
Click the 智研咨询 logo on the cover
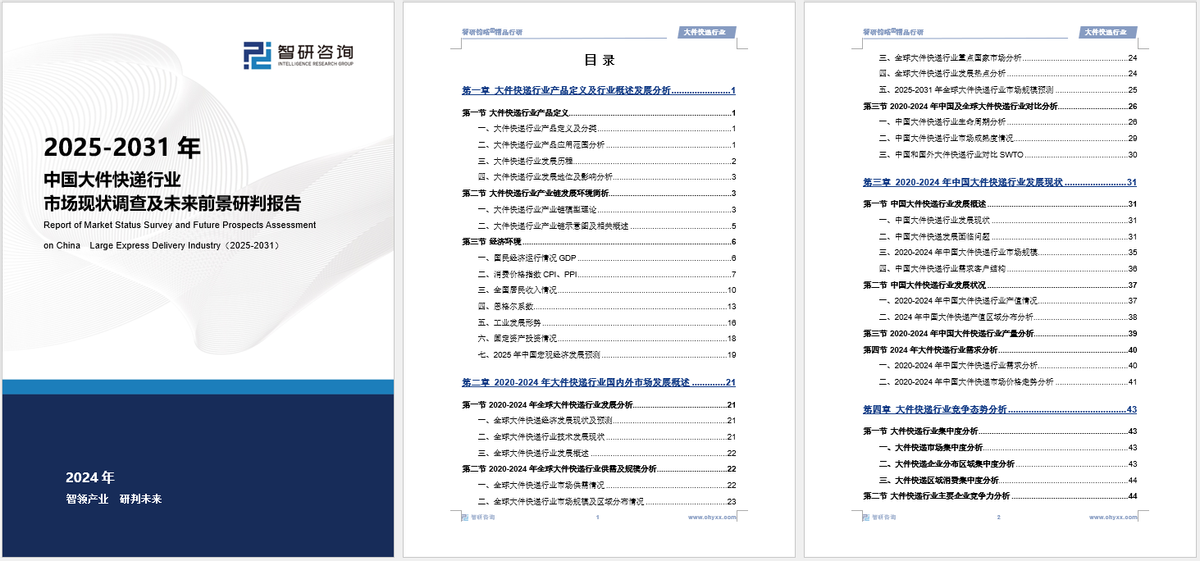299,55
